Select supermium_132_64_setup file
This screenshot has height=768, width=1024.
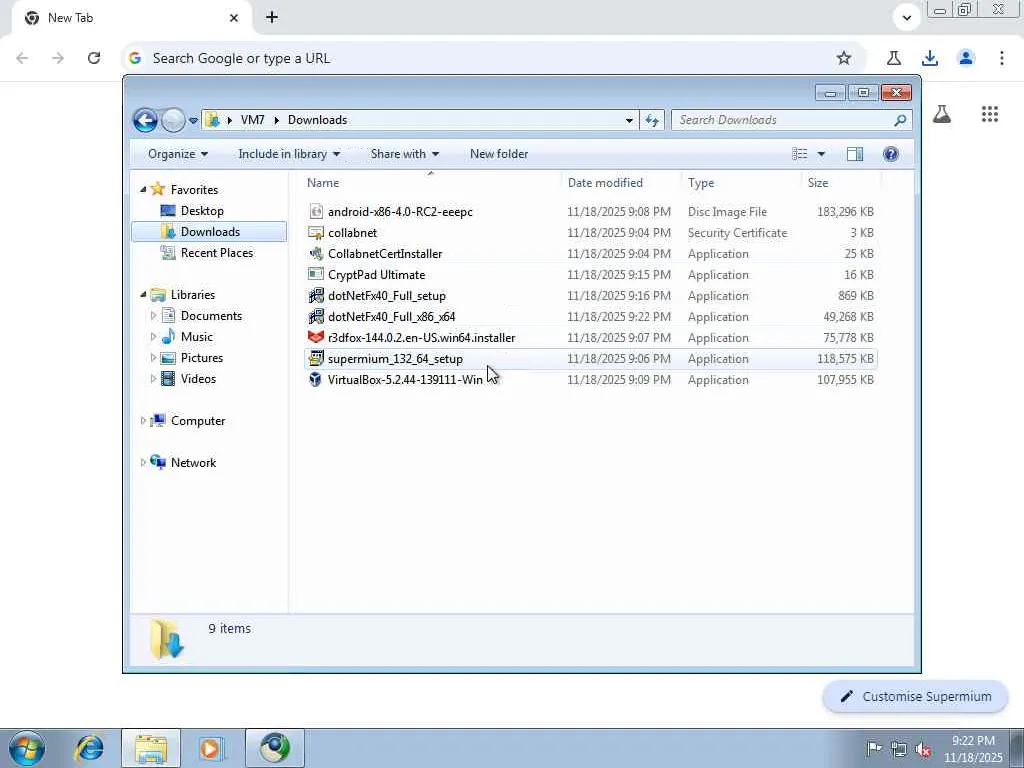[x=591, y=359]
